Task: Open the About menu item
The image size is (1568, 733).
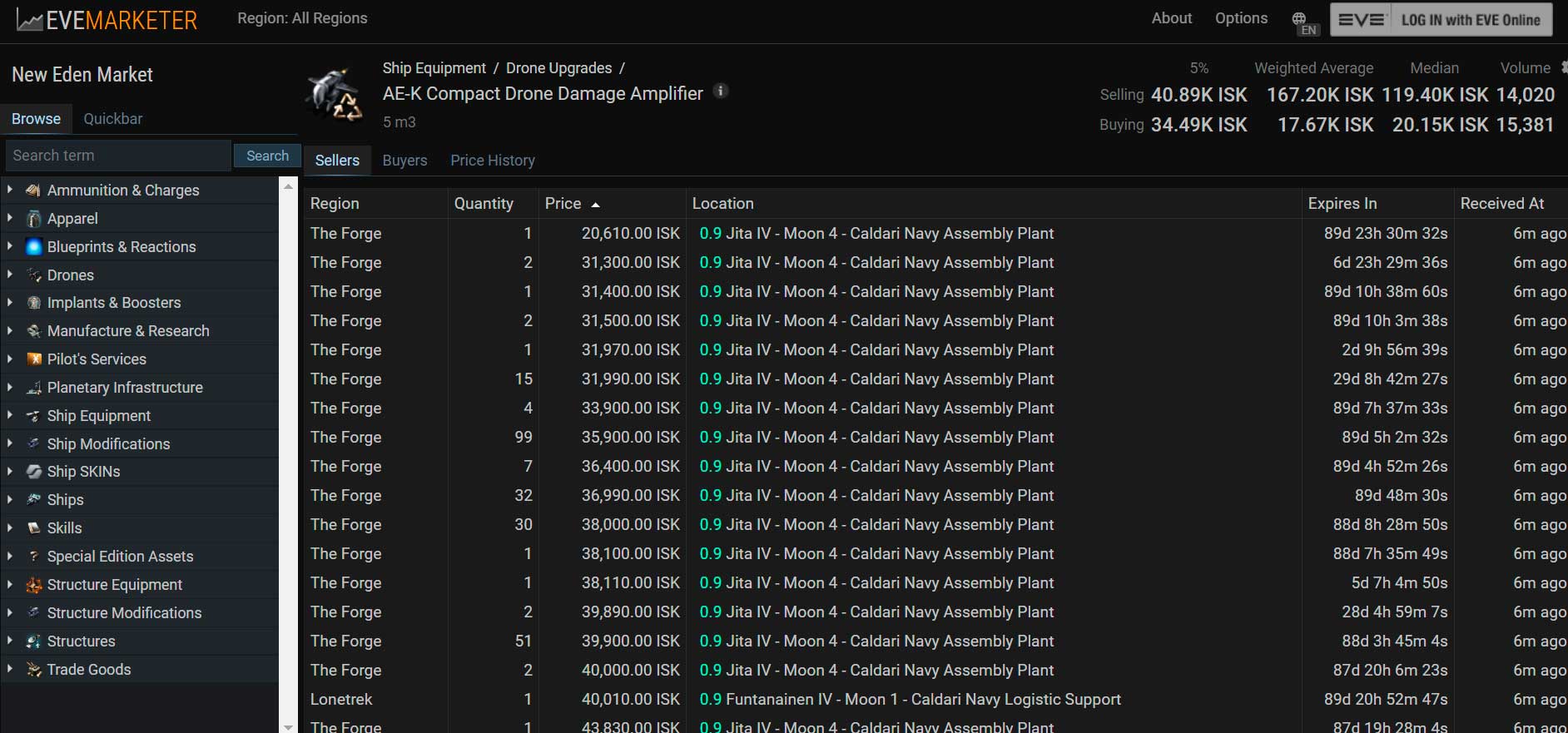Action: [x=1171, y=18]
